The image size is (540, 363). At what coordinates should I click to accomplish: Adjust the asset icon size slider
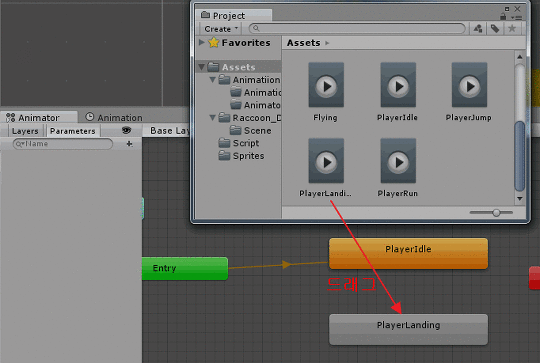pyautogui.click(x=496, y=212)
